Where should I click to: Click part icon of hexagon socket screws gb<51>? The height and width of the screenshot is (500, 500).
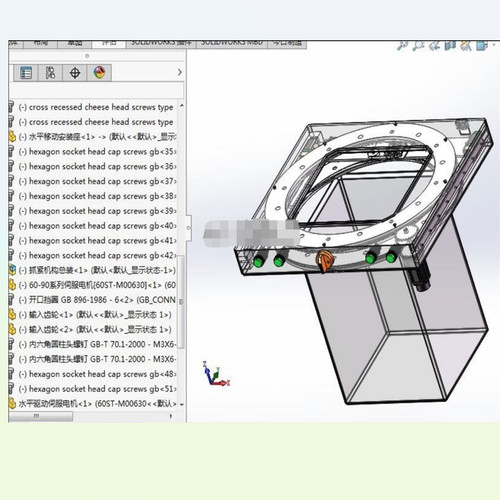click(12, 389)
